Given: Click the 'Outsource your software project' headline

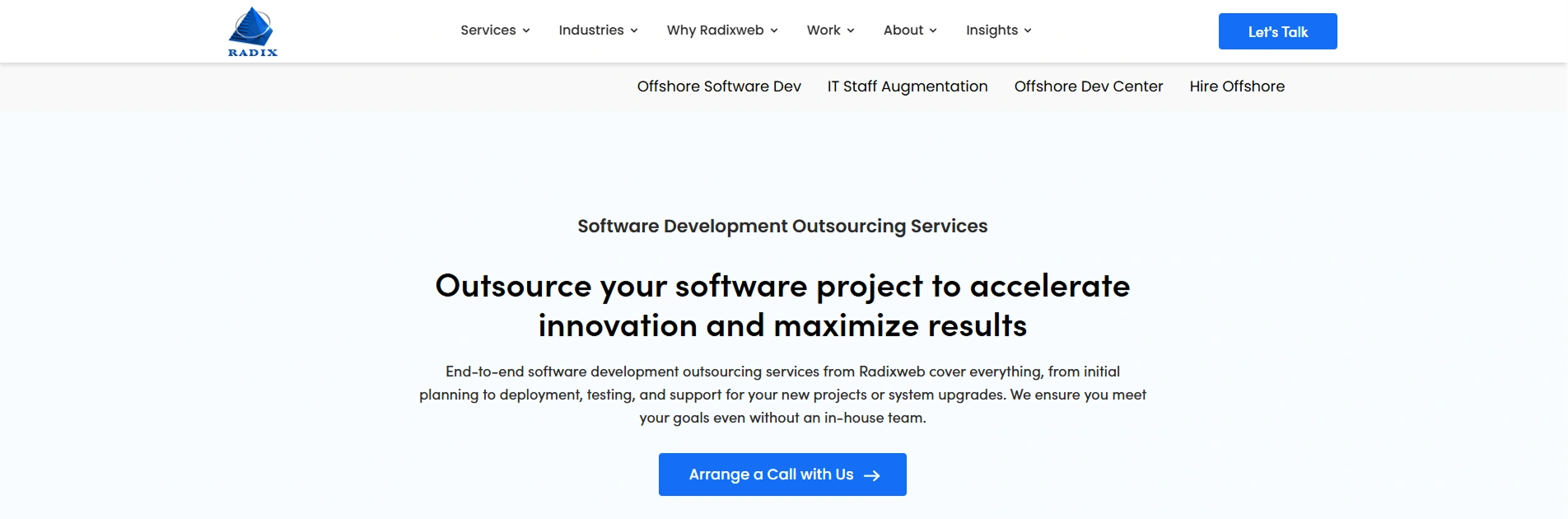Looking at the screenshot, I should pyautogui.click(x=782, y=306).
